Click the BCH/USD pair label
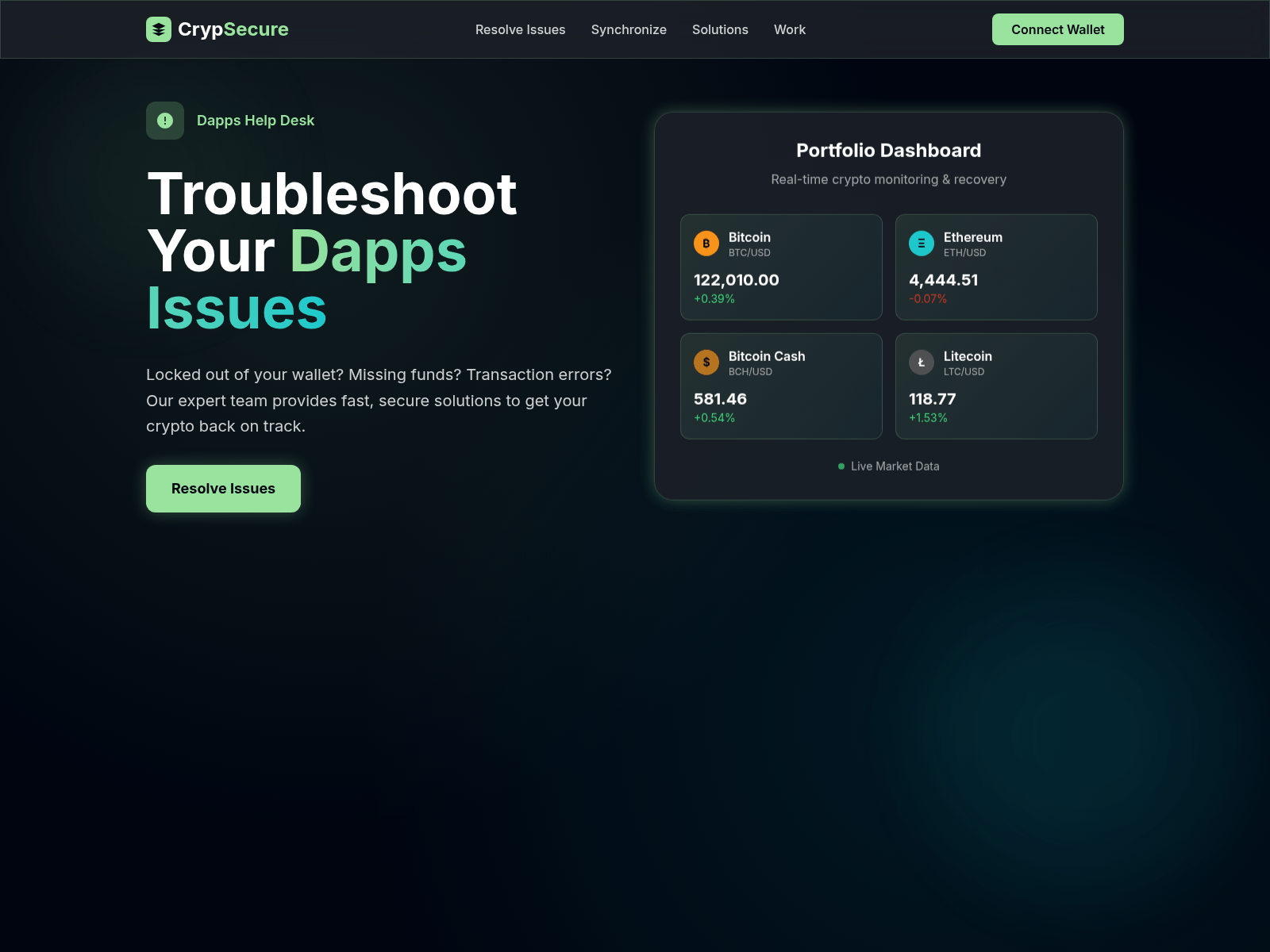 pyautogui.click(x=750, y=372)
